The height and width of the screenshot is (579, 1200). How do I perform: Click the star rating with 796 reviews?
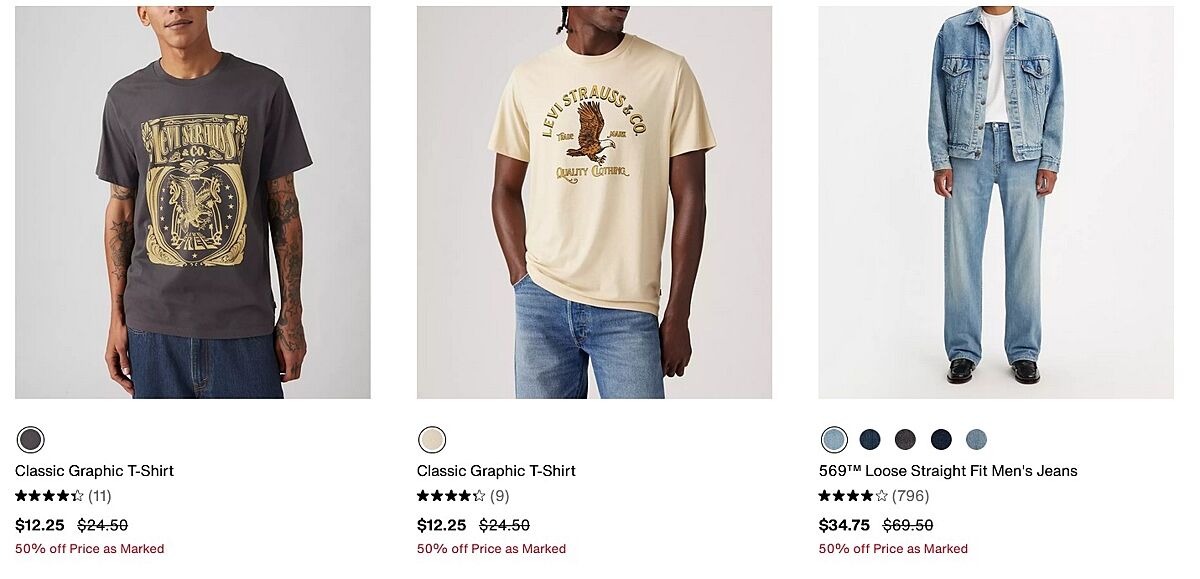873,496
